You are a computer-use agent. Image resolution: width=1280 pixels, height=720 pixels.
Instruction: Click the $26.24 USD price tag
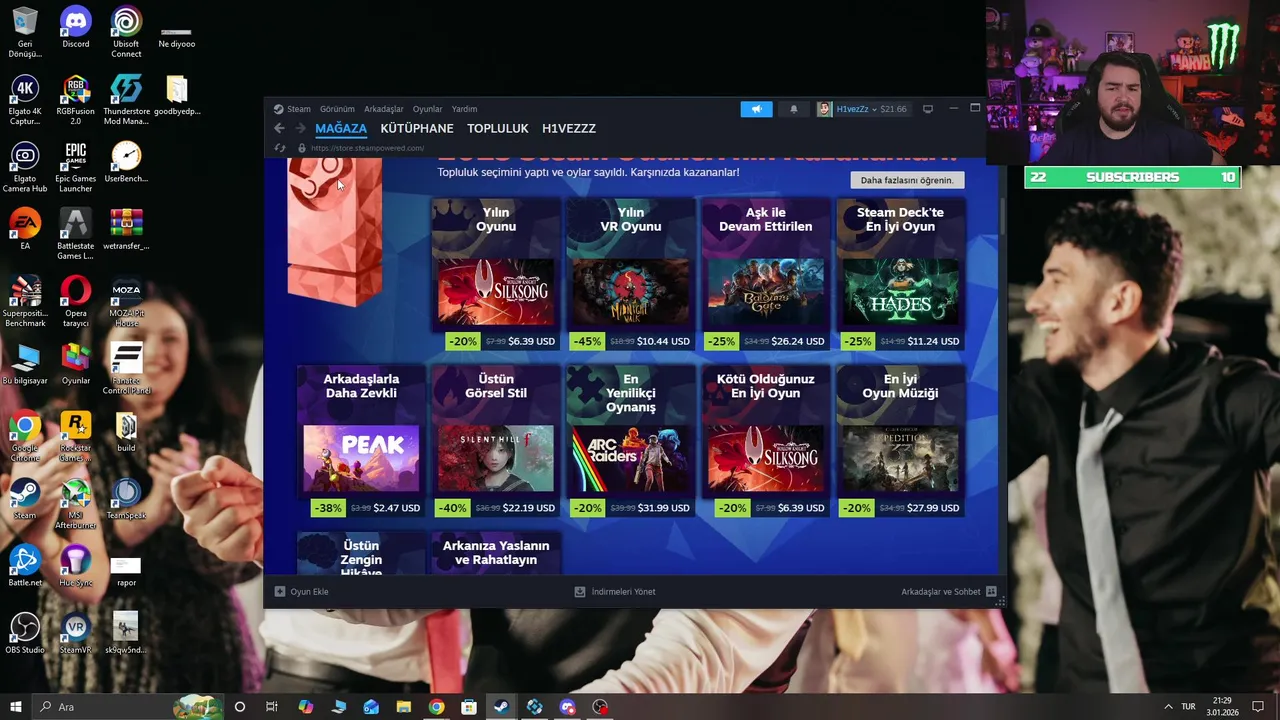798,341
